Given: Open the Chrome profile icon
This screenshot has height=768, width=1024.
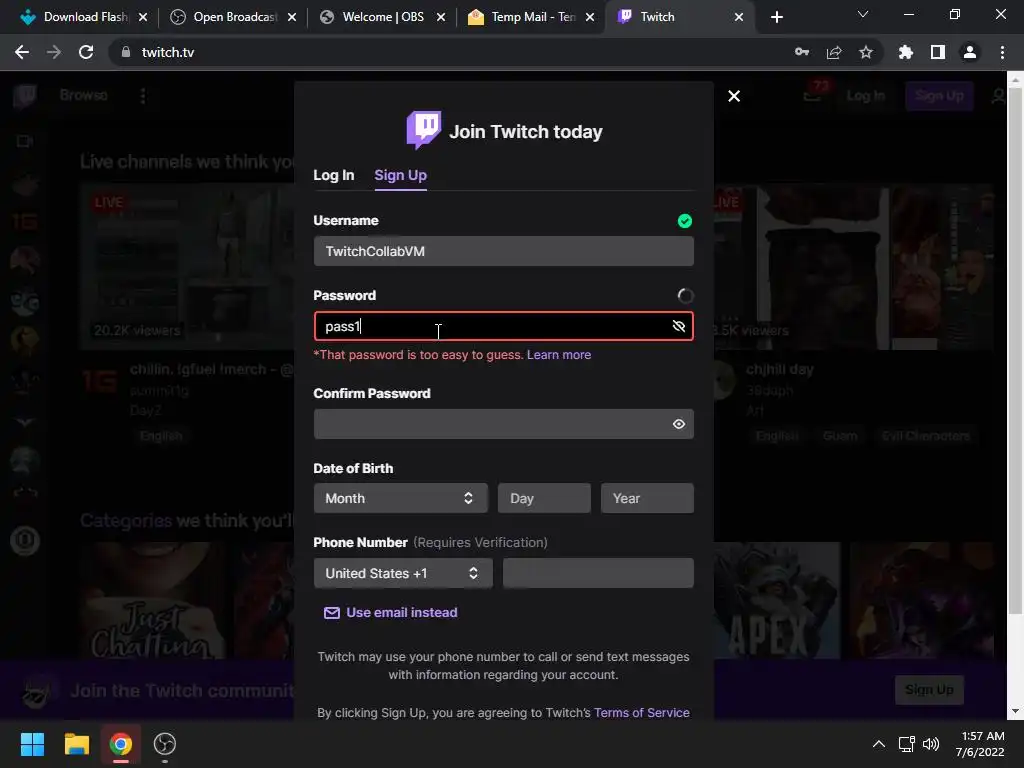Looking at the screenshot, I should click(x=970, y=52).
